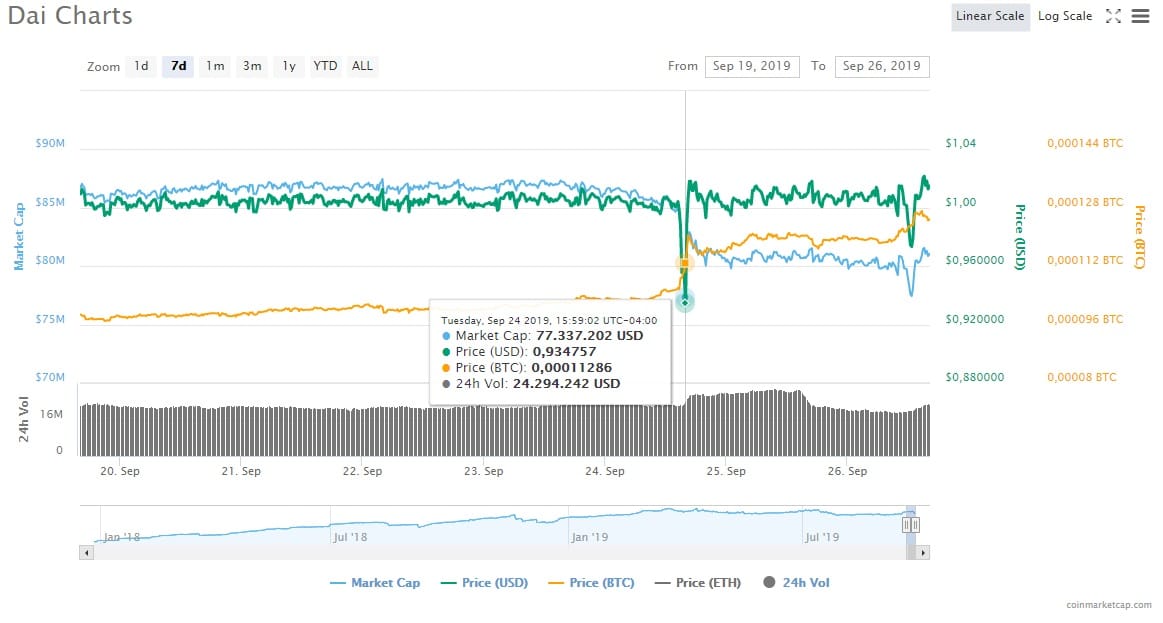
Task: Toggle Price (USD) series in legend
Action: coord(484,583)
